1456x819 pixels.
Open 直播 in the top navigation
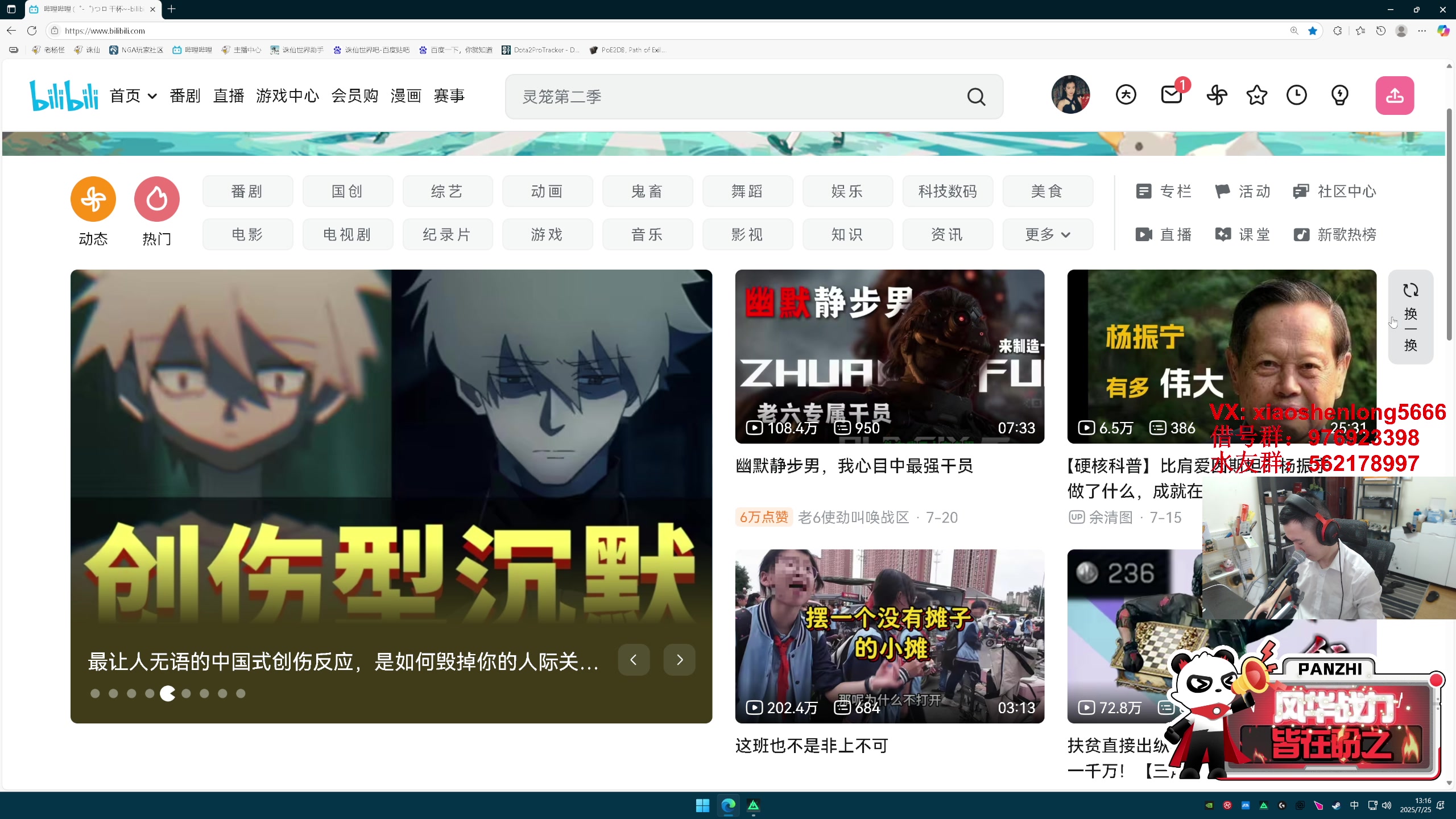[229, 96]
